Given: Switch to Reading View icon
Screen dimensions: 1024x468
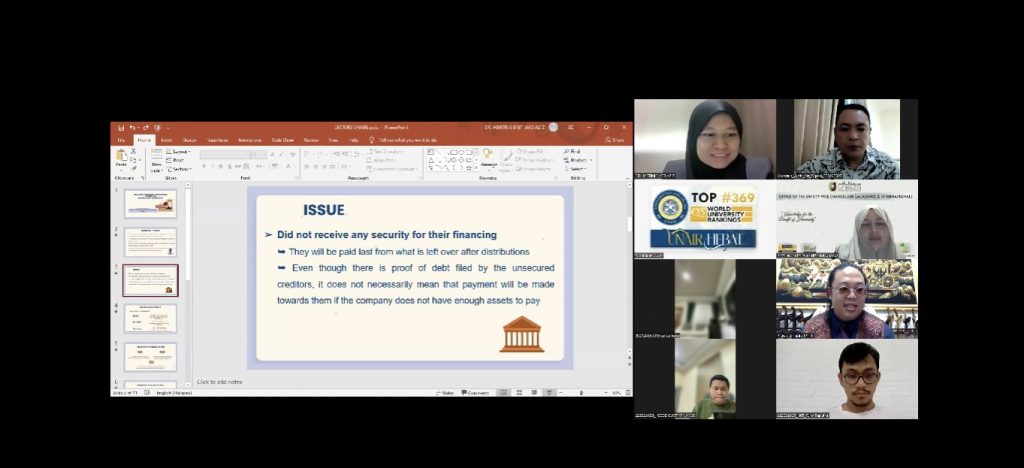Looking at the screenshot, I should [x=534, y=392].
